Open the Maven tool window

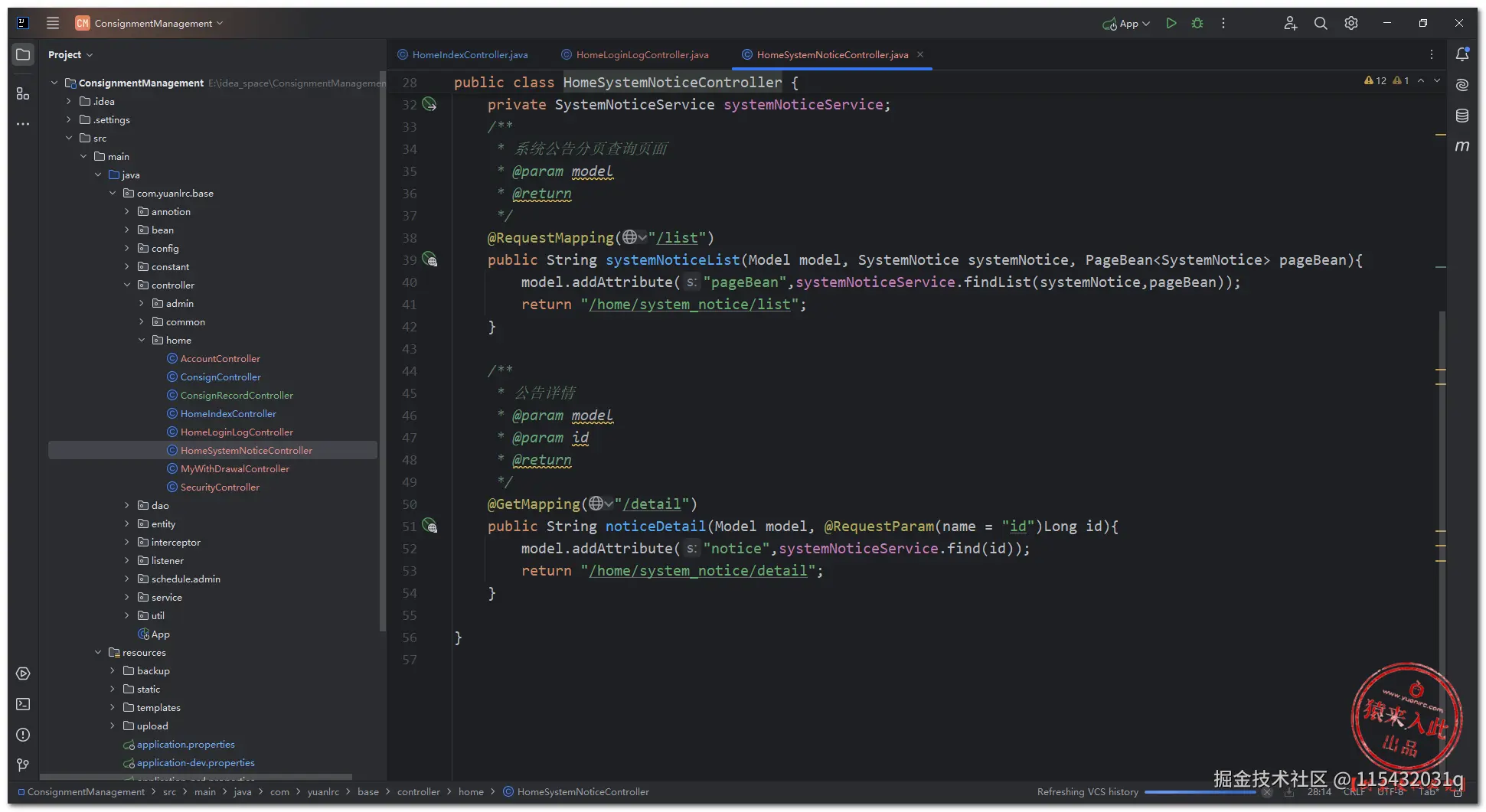[x=1462, y=145]
